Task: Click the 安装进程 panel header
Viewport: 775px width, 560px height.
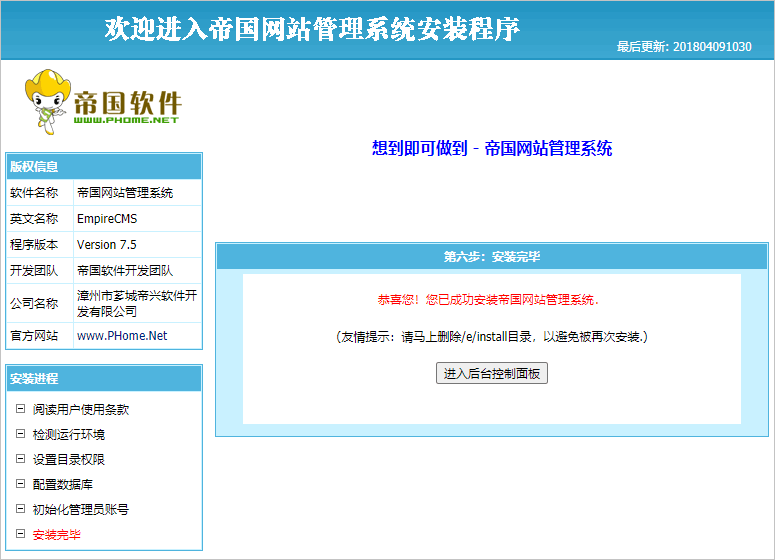Action: (104, 379)
